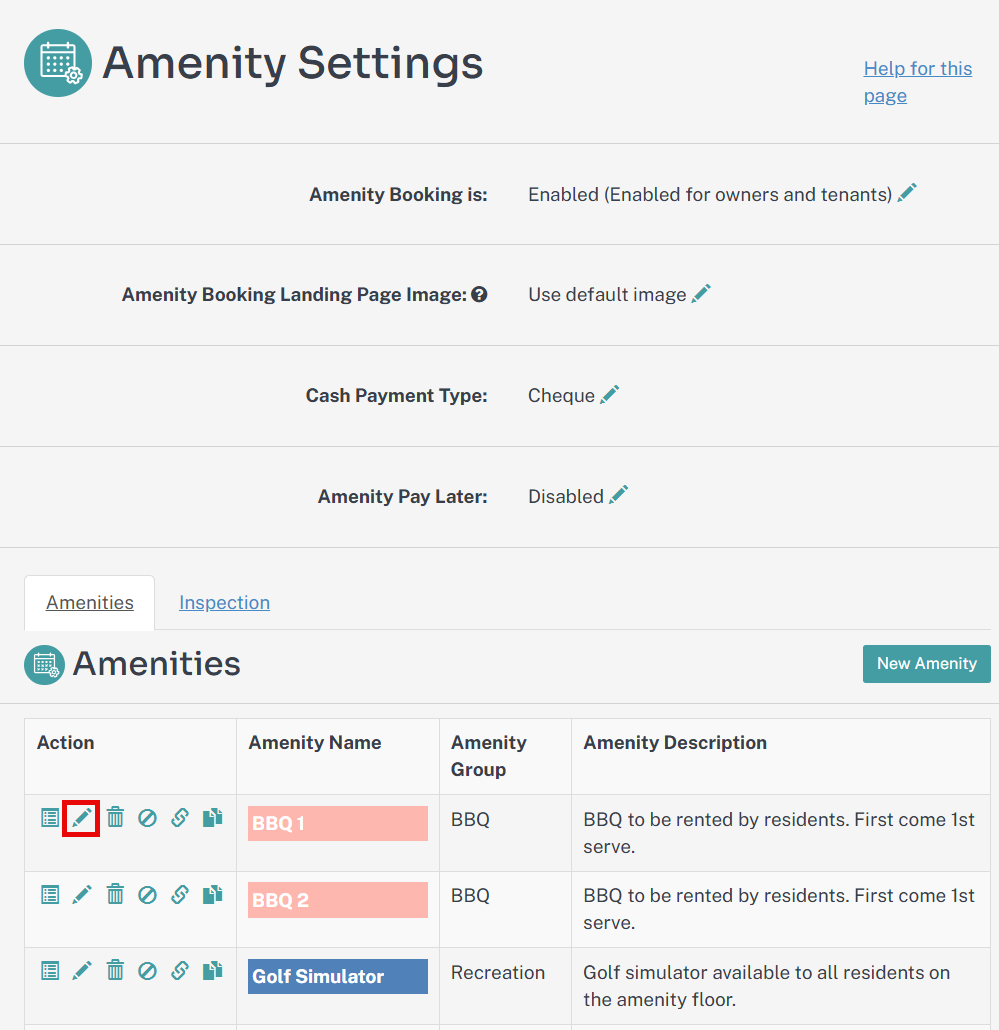
Task: Click the New Amenity button
Action: tap(927, 663)
